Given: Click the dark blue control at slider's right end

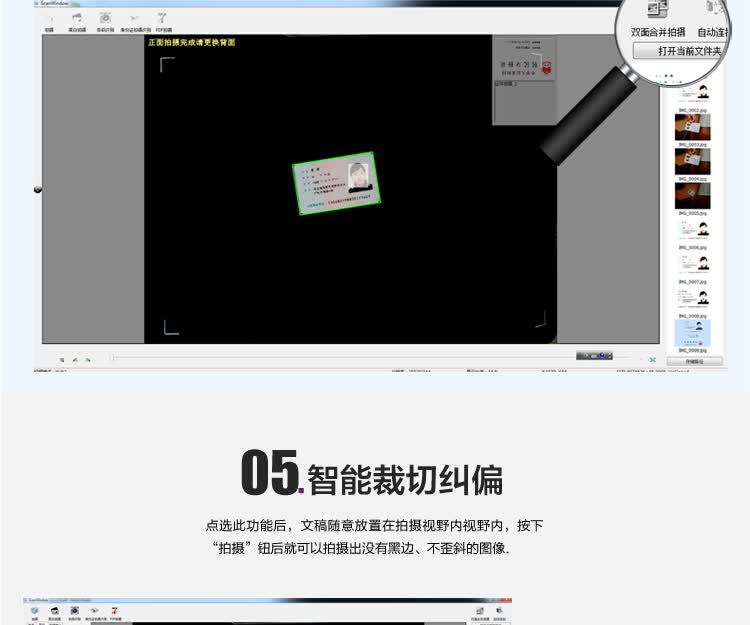Looking at the screenshot, I should click(594, 356).
